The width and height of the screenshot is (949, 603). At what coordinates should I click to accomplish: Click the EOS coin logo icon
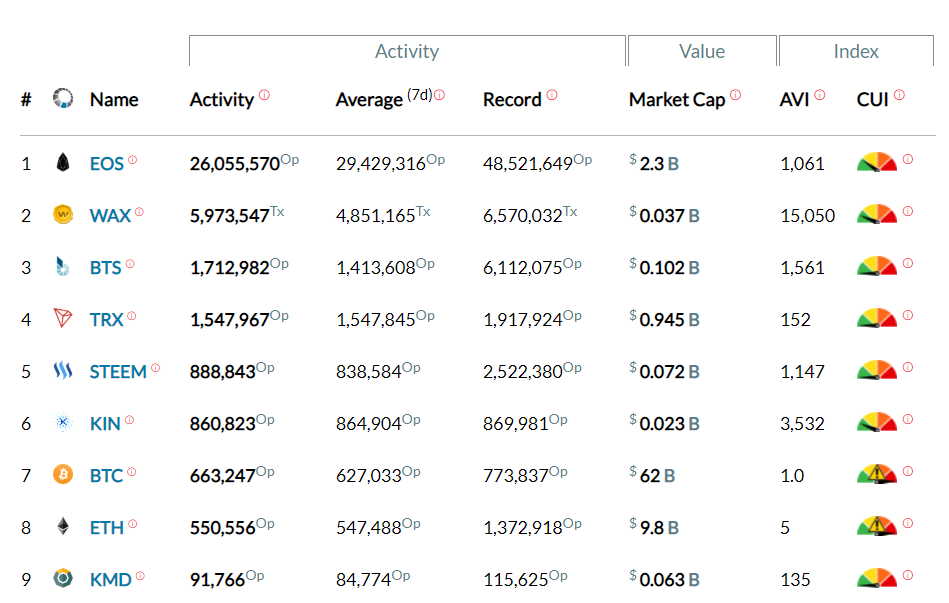coord(63,162)
